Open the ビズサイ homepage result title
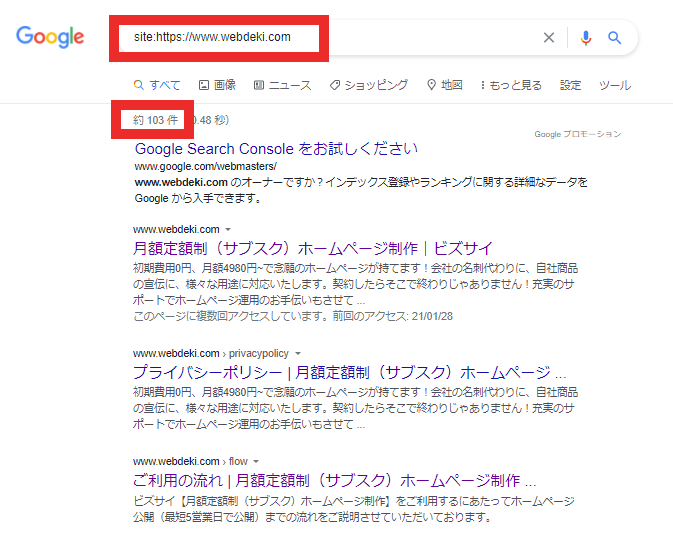This screenshot has width=673, height=540. point(312,248)
